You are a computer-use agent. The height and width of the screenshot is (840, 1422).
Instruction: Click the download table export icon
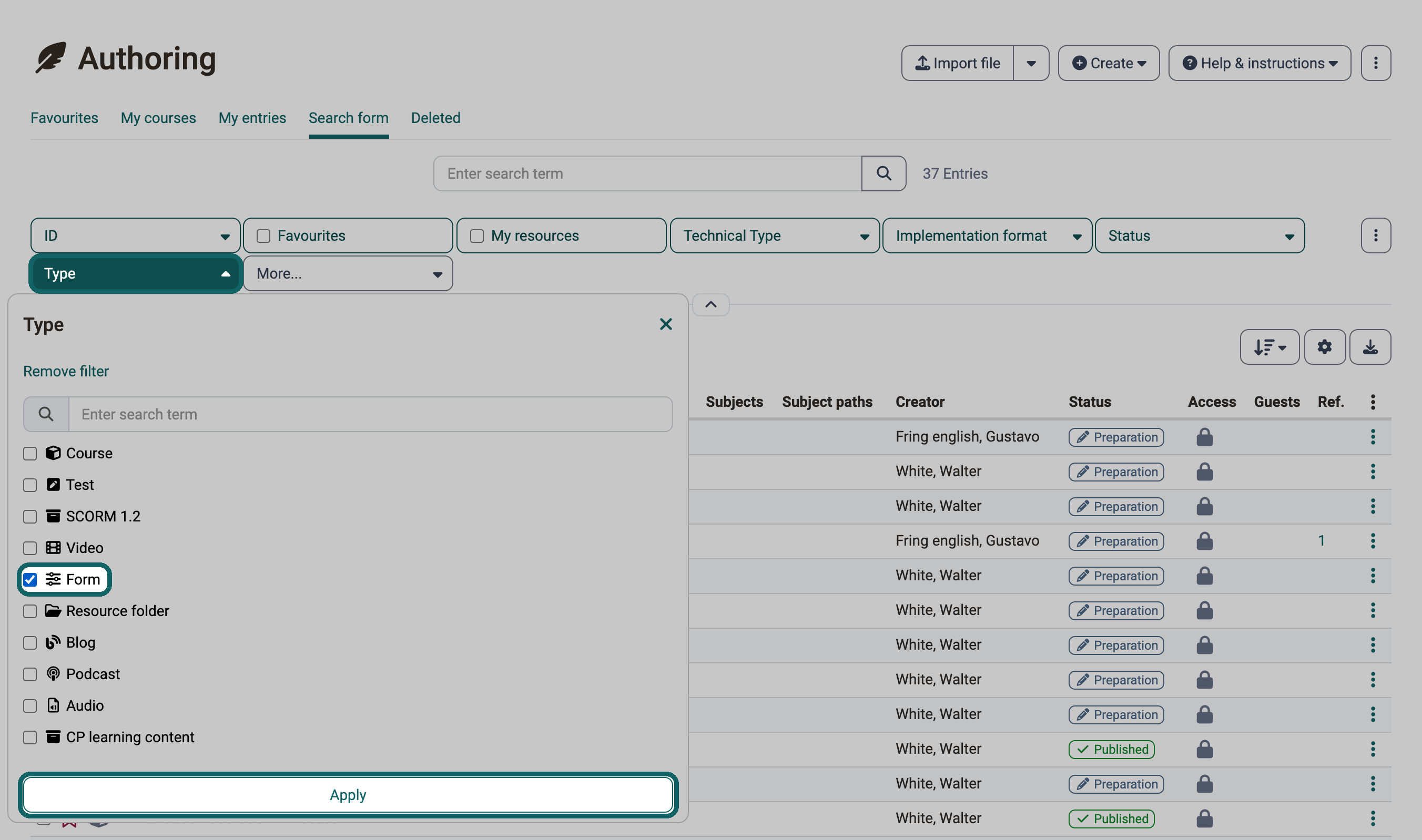(x=1370, y=347)
